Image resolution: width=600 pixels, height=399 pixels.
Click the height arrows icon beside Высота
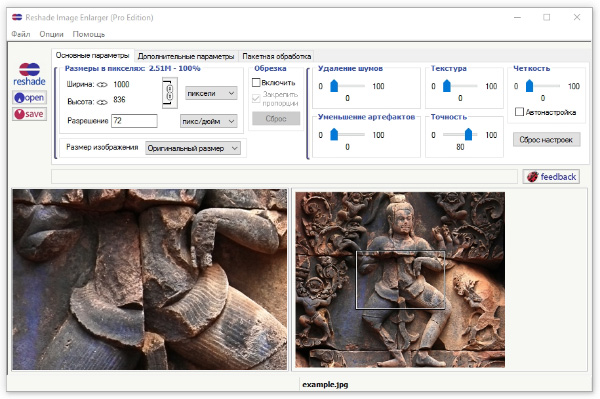click(102, 102)
